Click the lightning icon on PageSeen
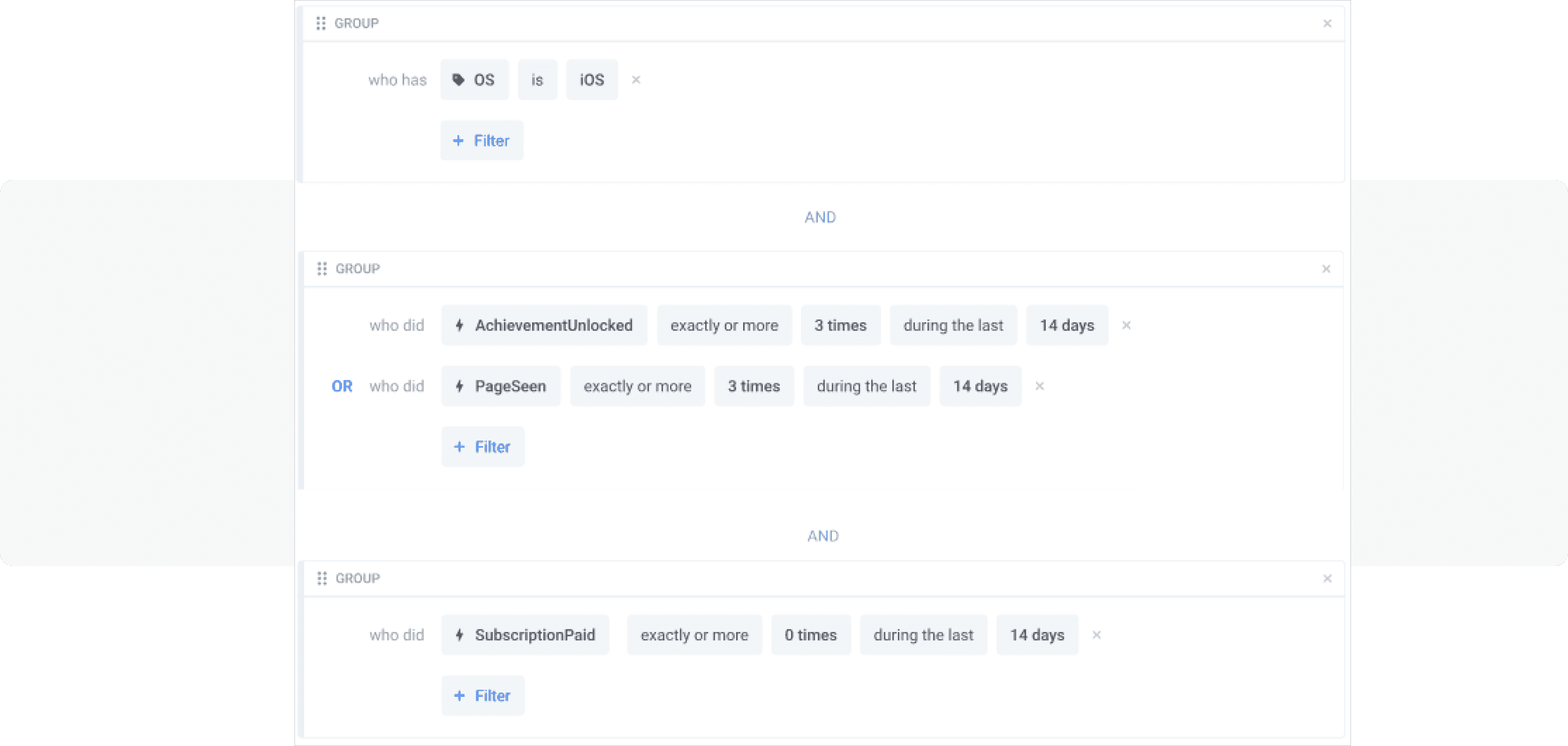Screen dimensions: 1568x746 [460, 386]
